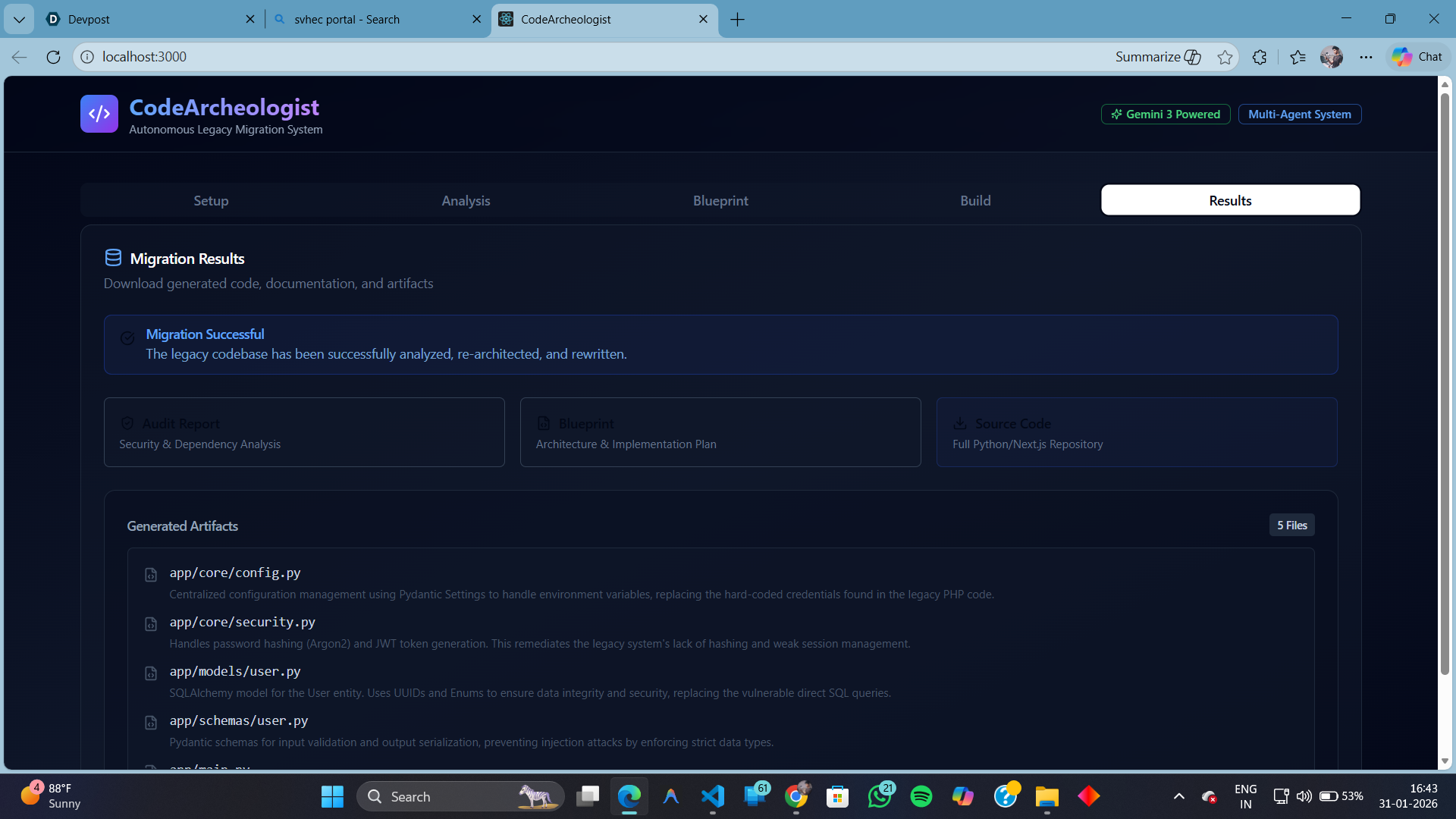Open the Setup tab
This screenshot has width=1456, height=819.
[211, 201]
